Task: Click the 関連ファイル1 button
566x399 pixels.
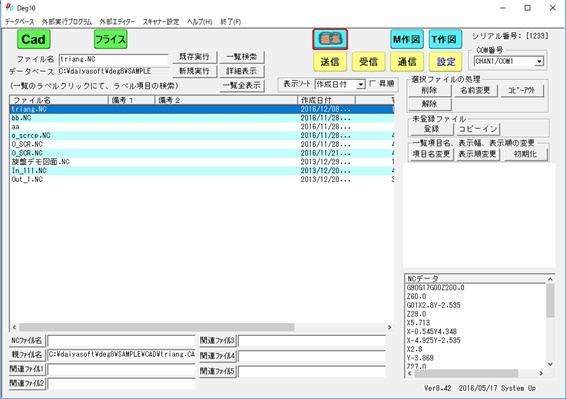Action: (27, 369)
